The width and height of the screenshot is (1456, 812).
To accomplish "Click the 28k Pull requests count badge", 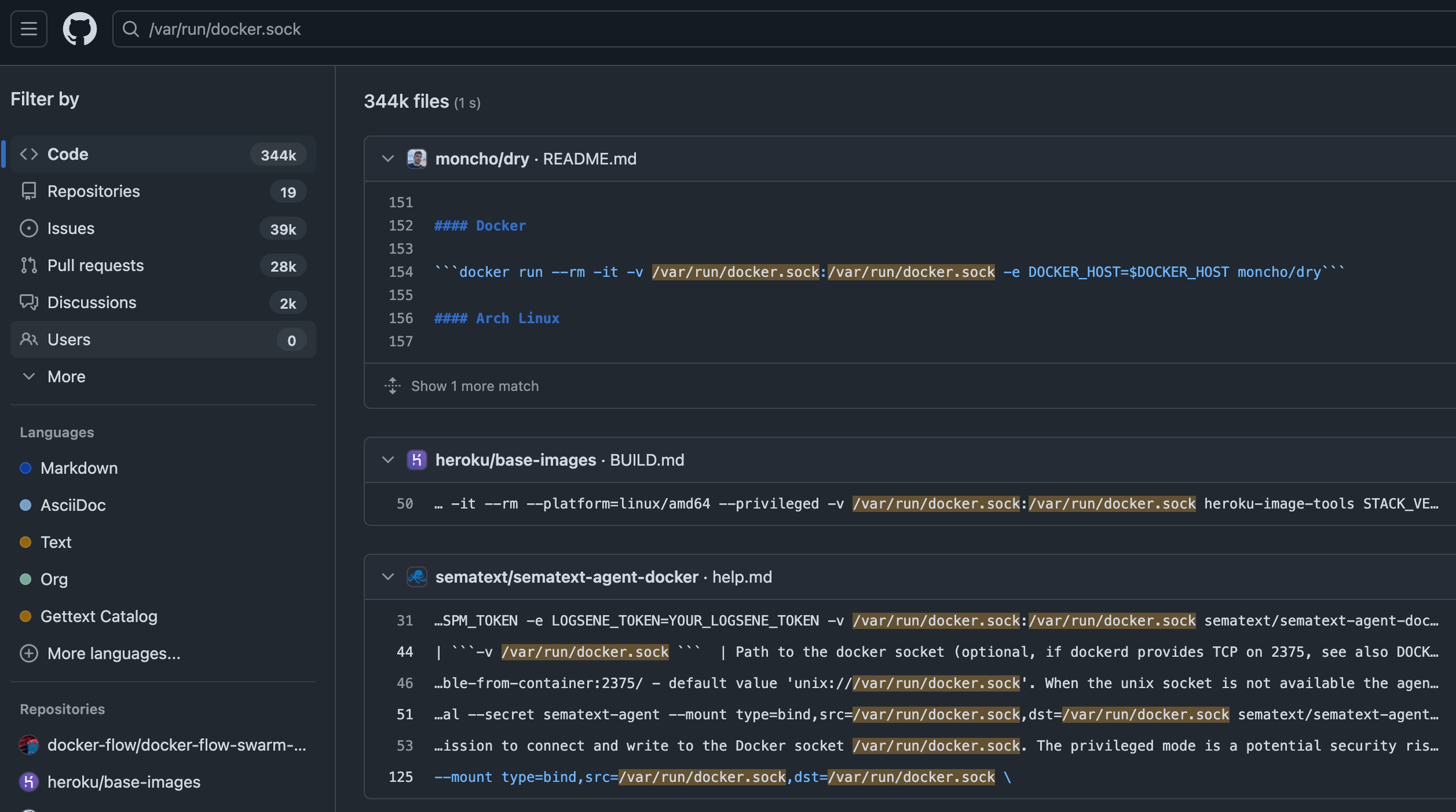I will point(283,266).
